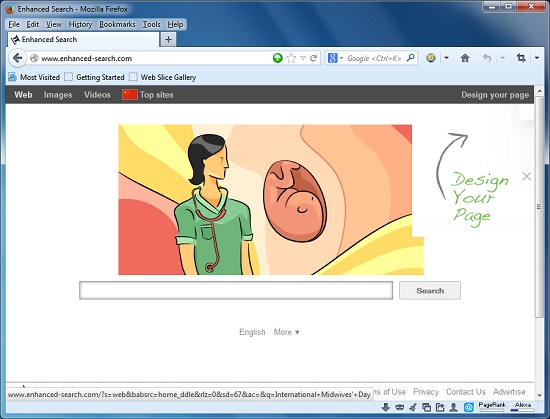Open the Most Visited bookmarks folder
Viewport: 550px width, 419px height.
[34, 77]
